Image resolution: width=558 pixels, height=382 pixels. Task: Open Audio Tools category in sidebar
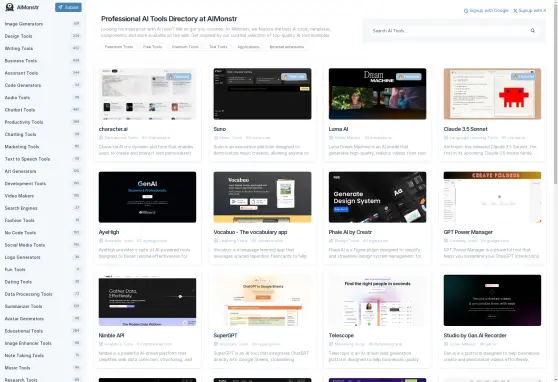(x=42, y=98)
